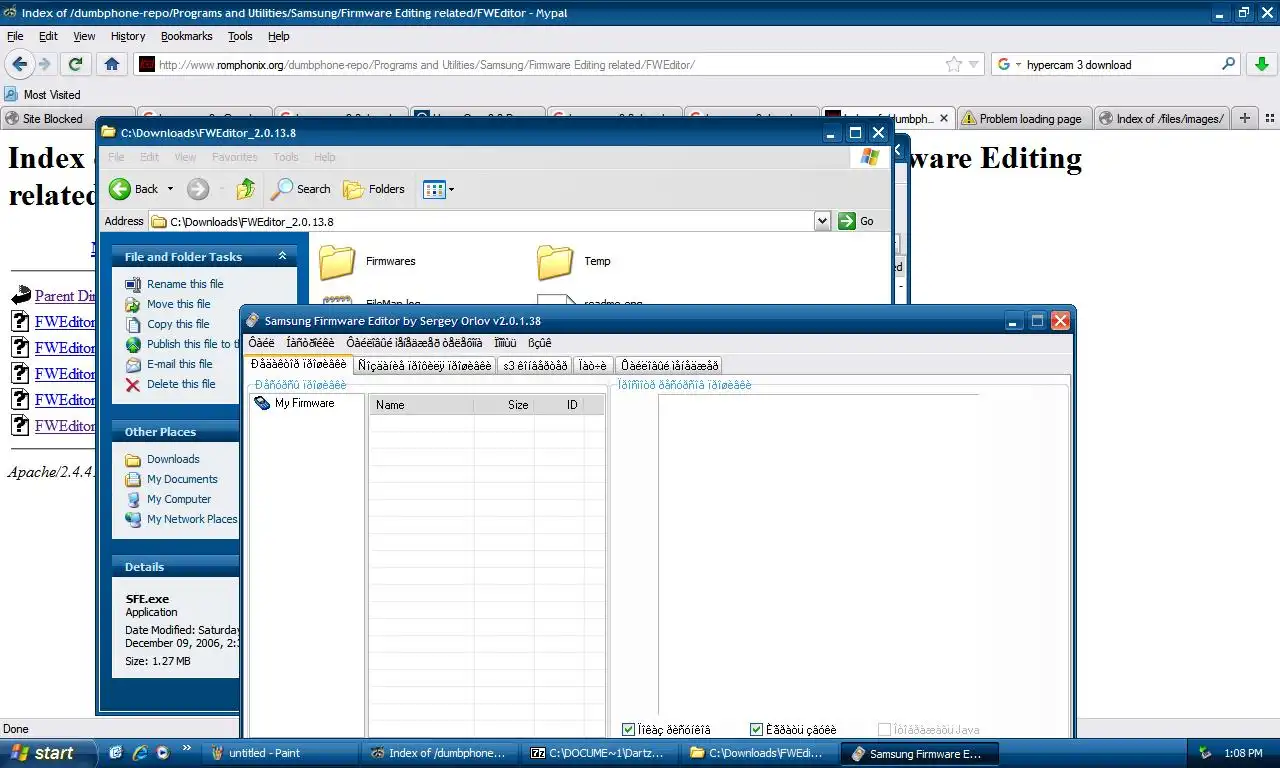Open Favorites menu in Explorer window

tap(234, 157)
